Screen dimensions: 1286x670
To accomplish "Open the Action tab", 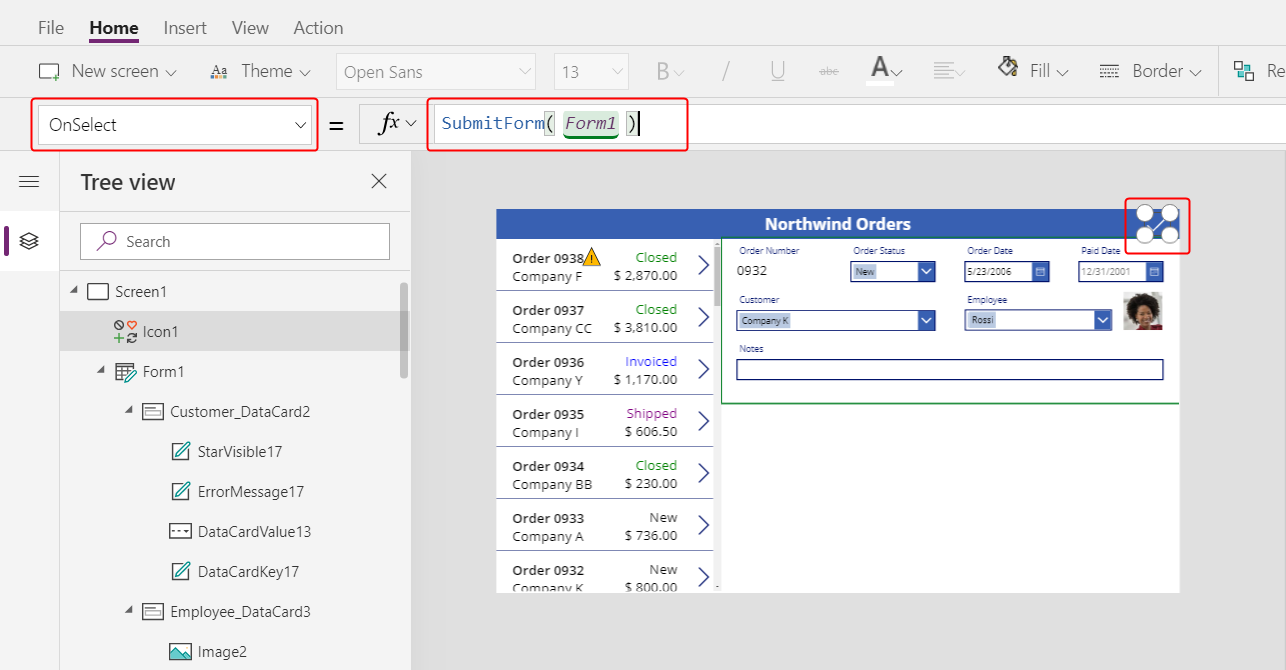I will pos(318,28).
